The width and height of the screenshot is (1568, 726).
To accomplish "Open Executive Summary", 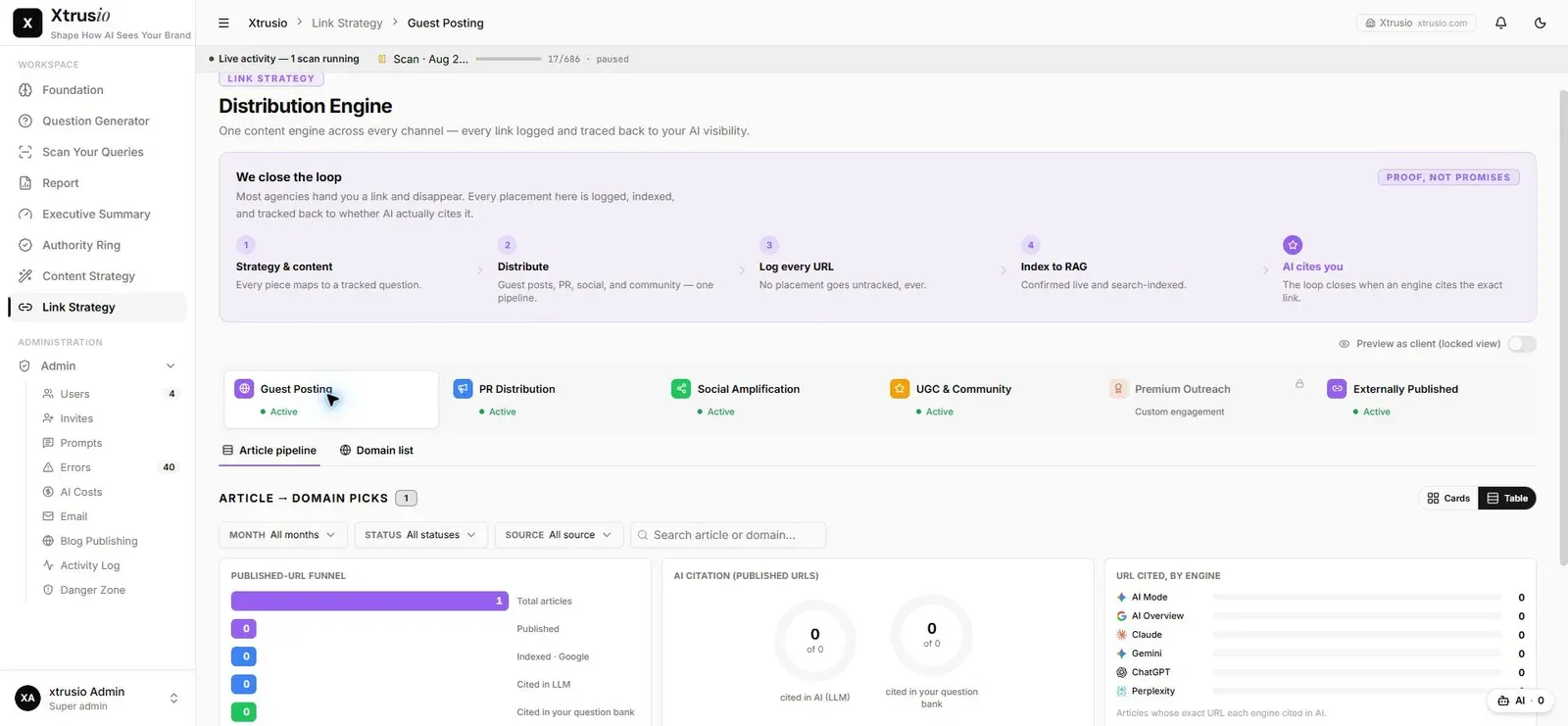I will pyautogui.click(x=97, y=215).
